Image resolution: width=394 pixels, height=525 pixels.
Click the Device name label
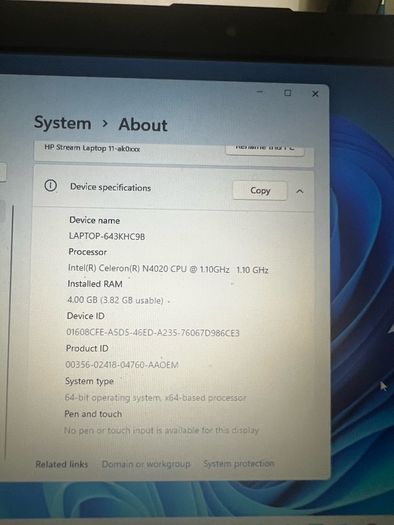(x=94, y=220)
